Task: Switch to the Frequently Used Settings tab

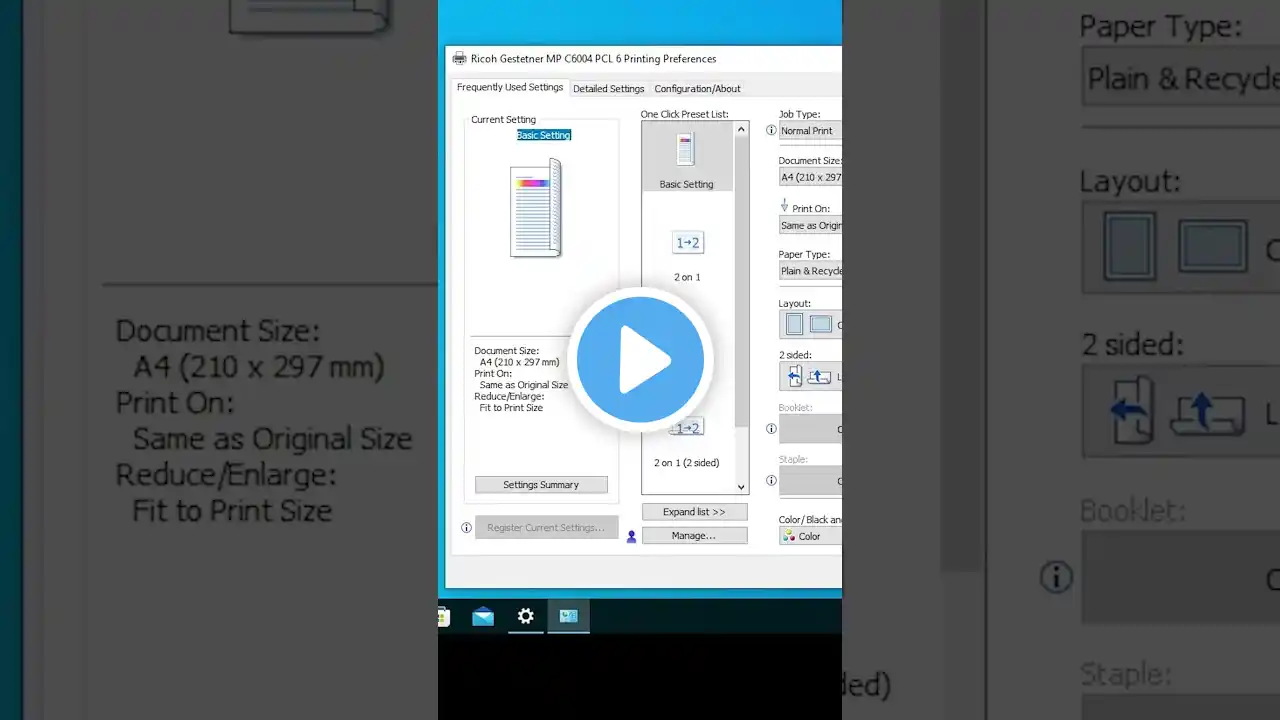Action: point(510,88)
